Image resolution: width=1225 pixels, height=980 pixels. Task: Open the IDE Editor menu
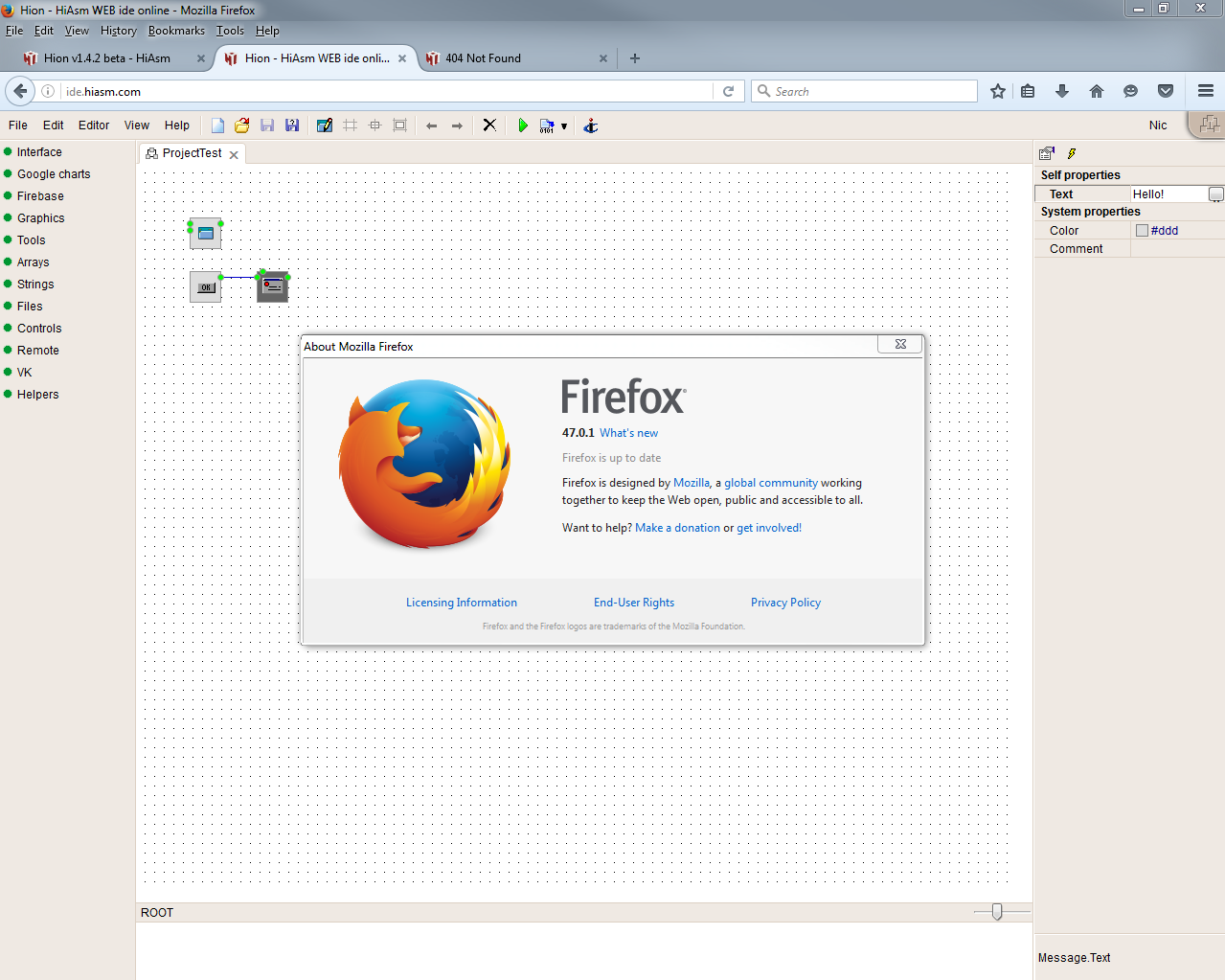94,125
